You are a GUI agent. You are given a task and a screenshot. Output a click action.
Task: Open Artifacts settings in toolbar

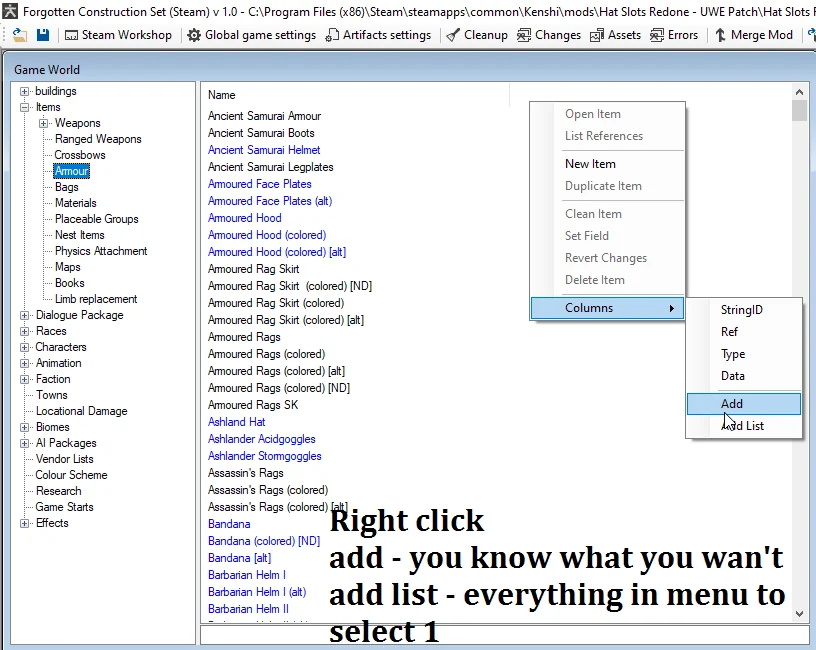[378, 35]
